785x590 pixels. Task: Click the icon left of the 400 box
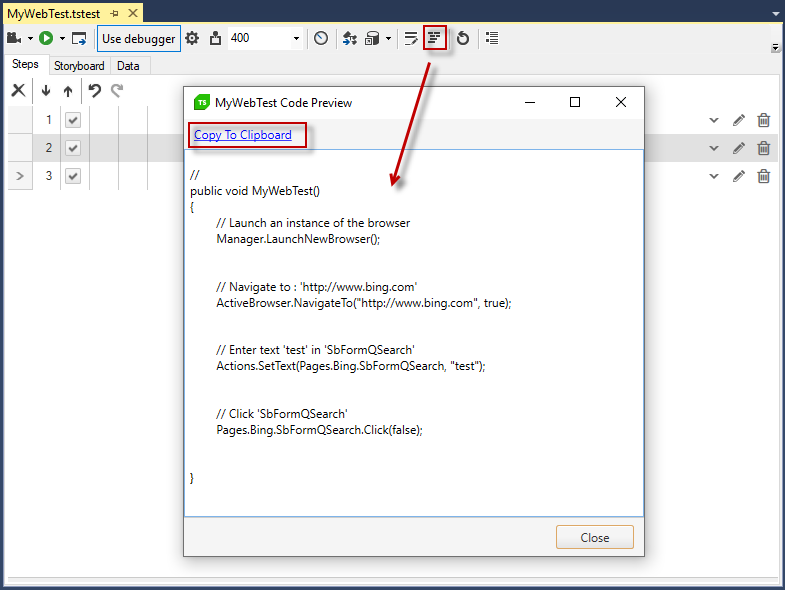click(215, 38)
